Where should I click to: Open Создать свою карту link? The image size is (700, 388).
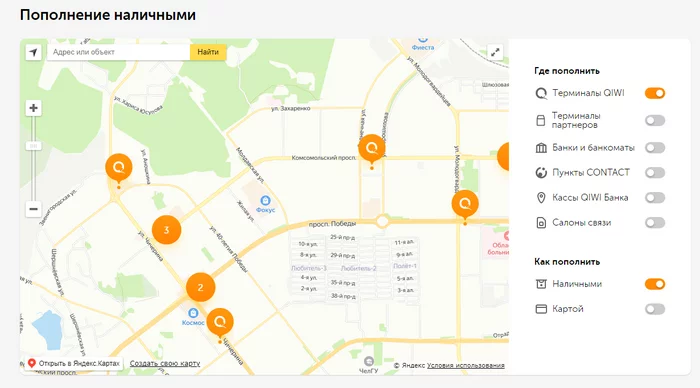pos(165,363)
